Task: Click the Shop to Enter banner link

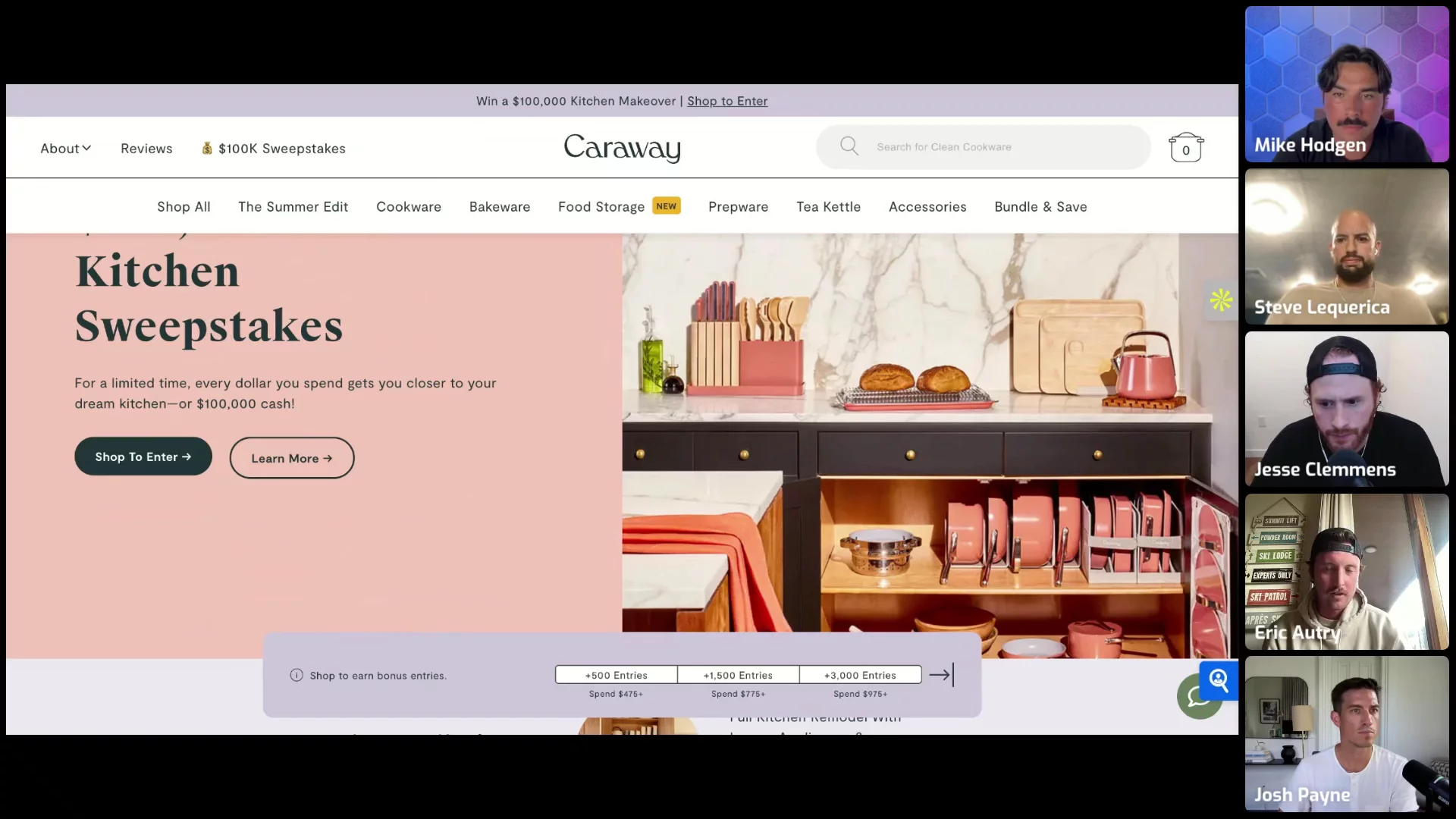Action: coord(727,101)
